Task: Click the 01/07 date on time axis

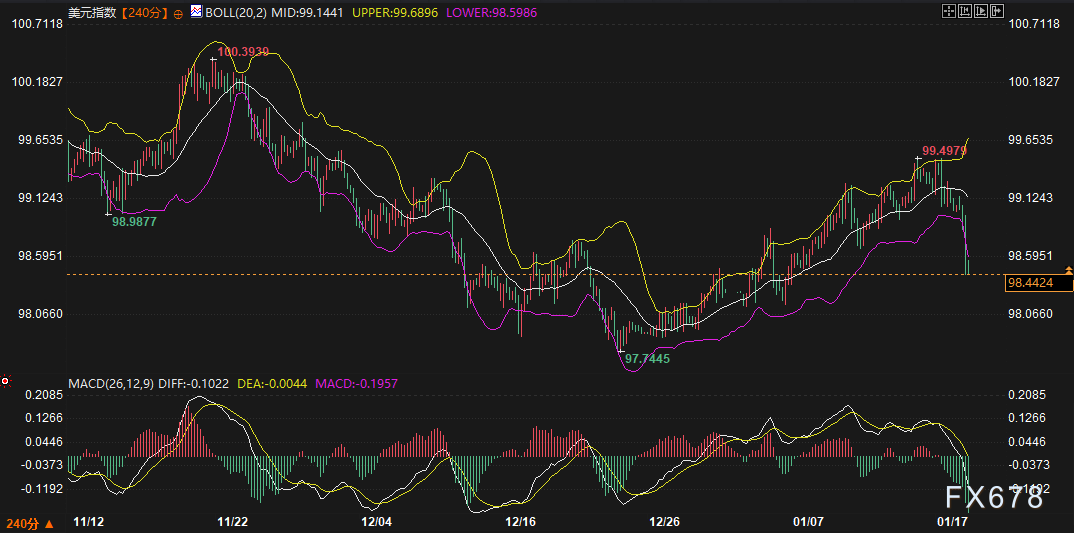Action: [x=808, y=522]
